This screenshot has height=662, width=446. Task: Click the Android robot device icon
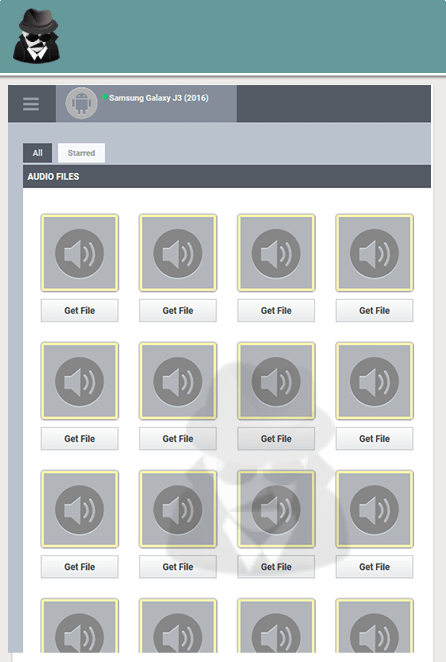tap(82, 103)
